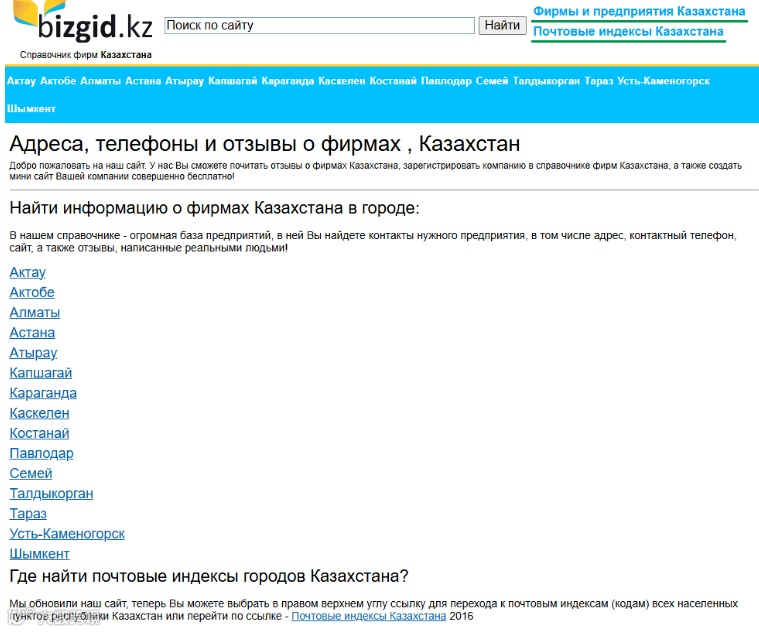Open Почтовые индексы Казахстана header link
Screen dimensions: 759x632
coord(628,31)
